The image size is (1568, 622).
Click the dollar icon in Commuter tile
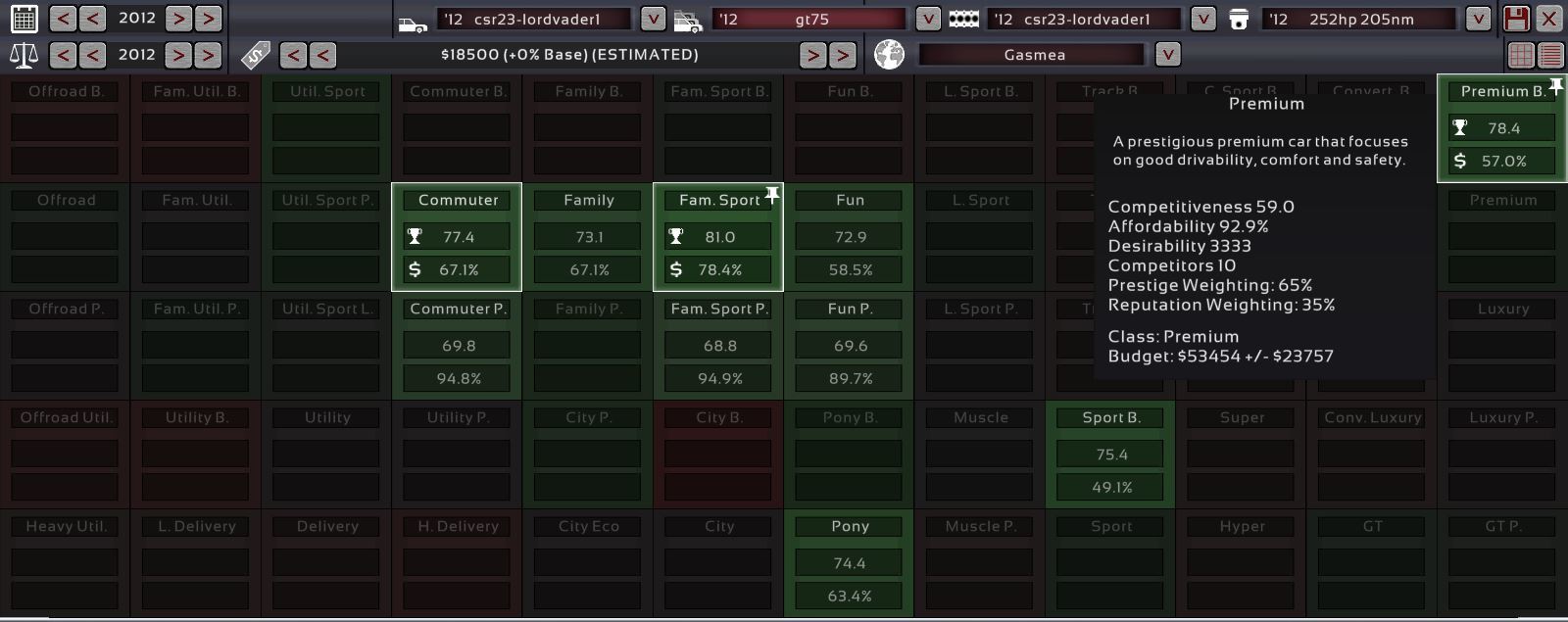point(415,269)
